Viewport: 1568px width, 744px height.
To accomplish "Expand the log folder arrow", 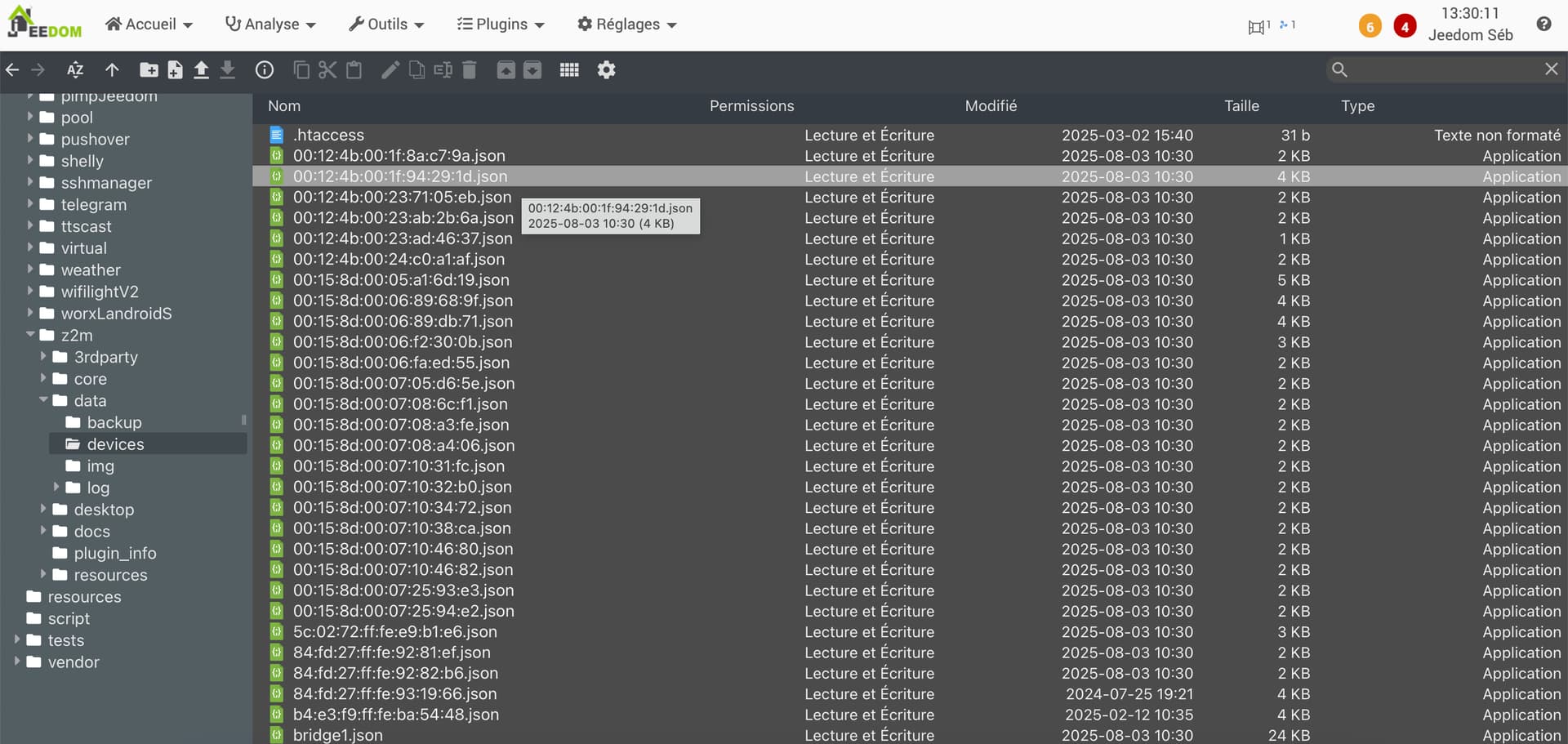I will pyautogui.click(x=56, y=488).
